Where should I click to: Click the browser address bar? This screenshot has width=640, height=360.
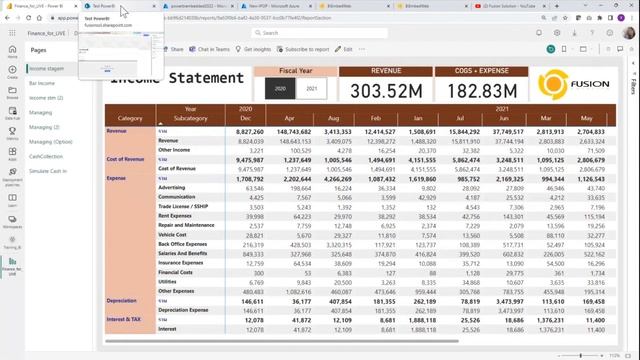coord(294,18)
